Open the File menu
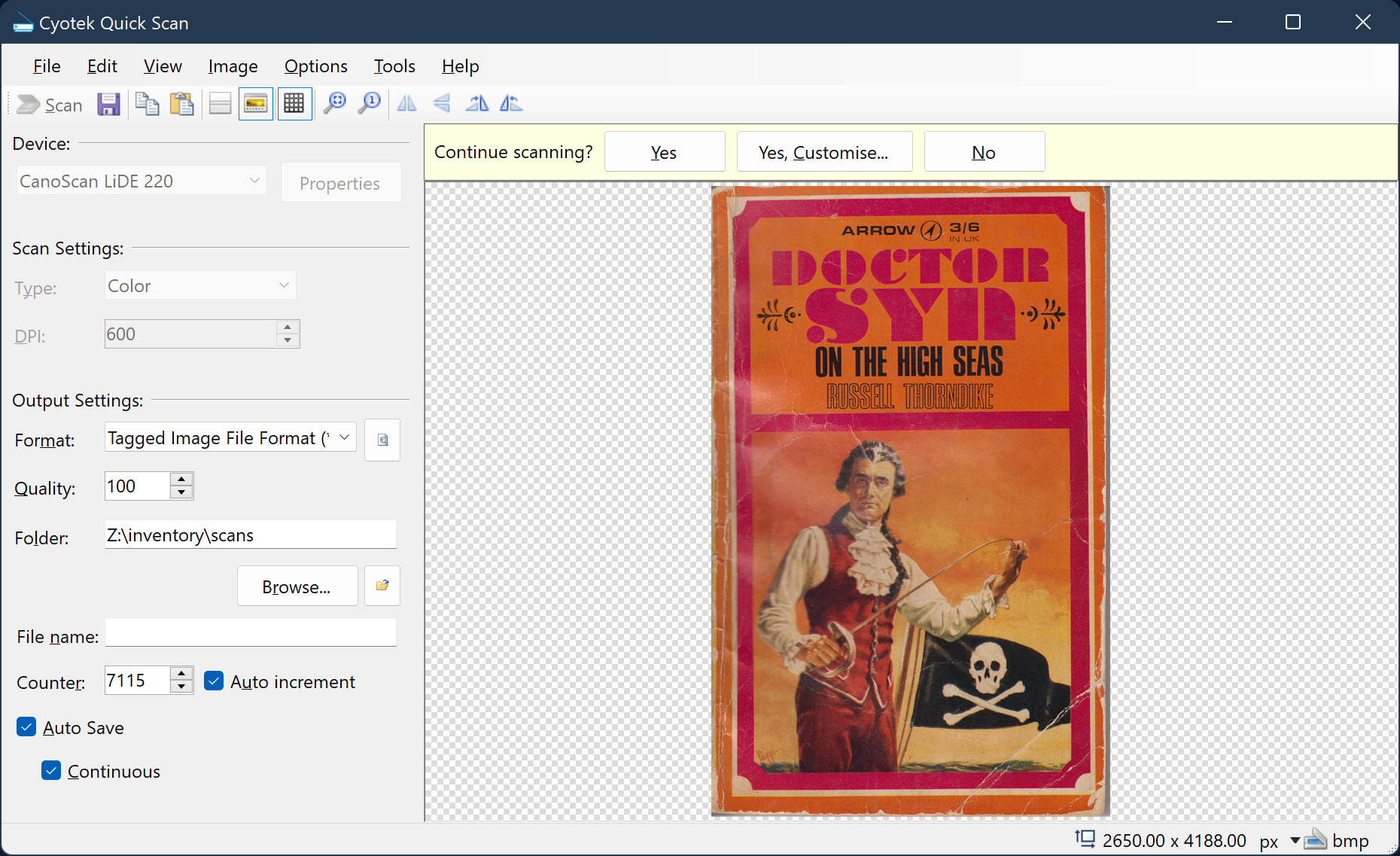1400x856 pixels. pyautogui.click(x=47, y=66)
